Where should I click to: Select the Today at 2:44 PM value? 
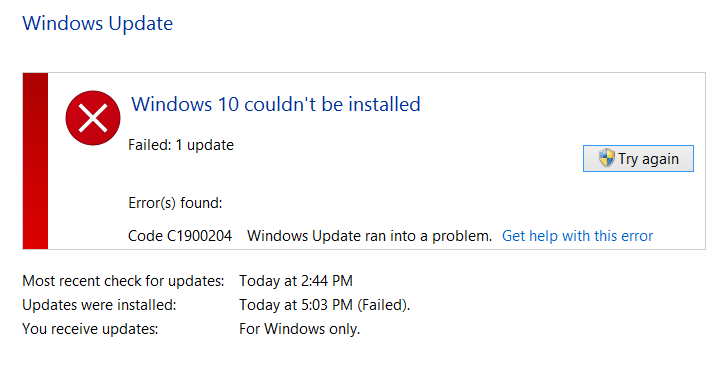(296, 281)
